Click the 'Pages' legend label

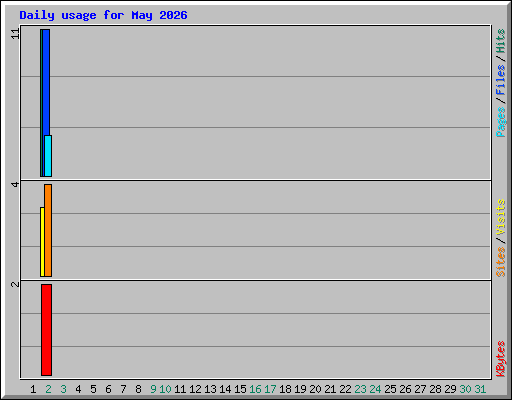[x=500, y=122]
